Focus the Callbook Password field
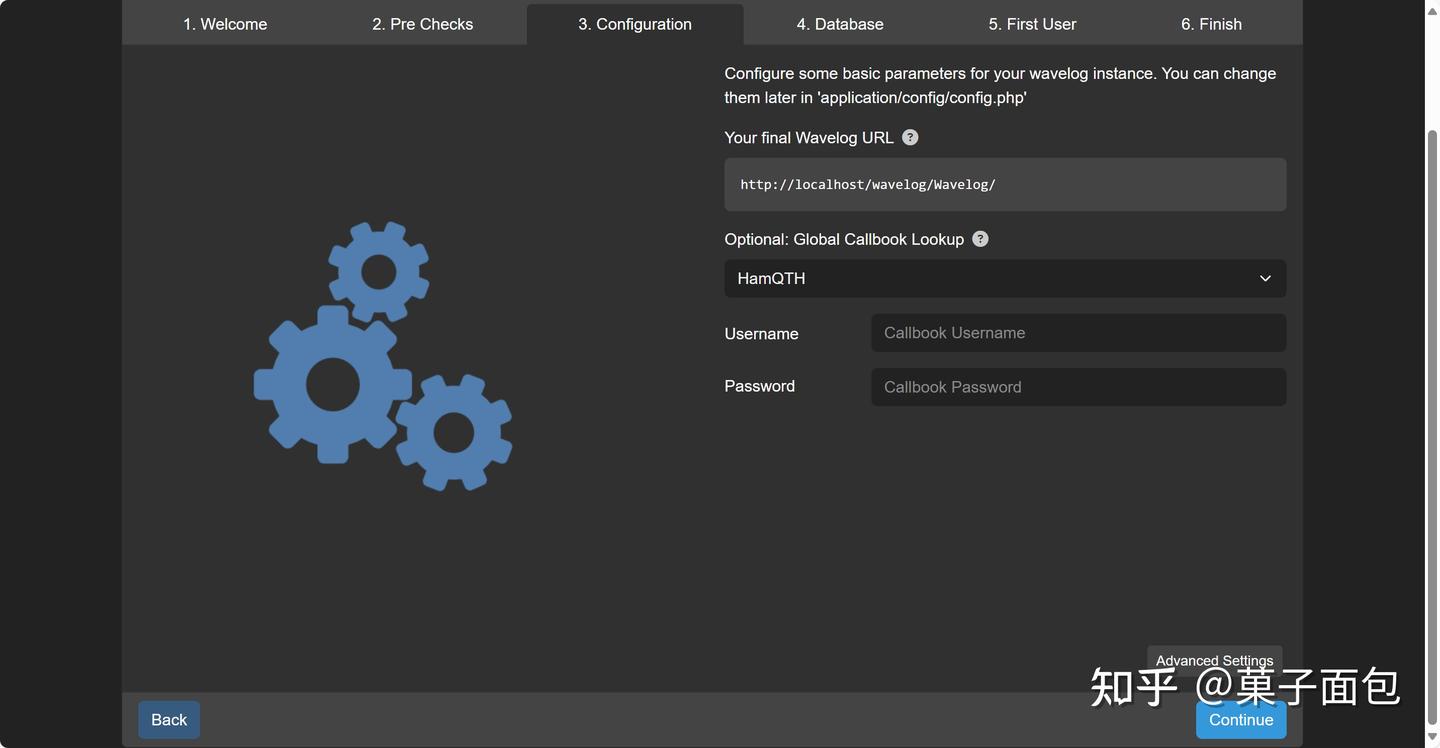 [1078, 387]
